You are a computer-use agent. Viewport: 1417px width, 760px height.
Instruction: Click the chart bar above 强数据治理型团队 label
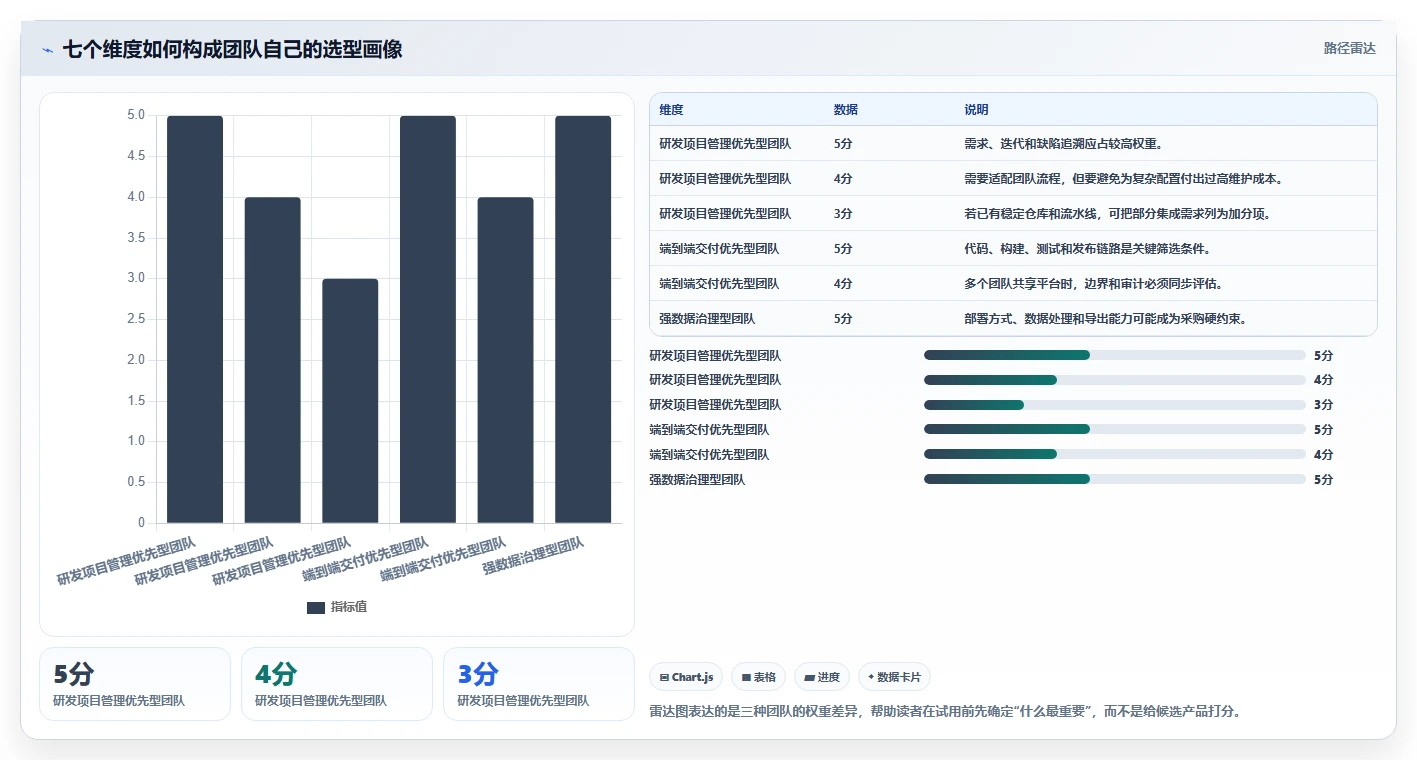(583, 319)
